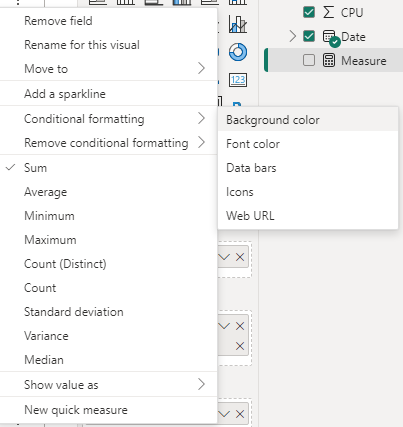Click the Move to menu entry

click(109, 69)
